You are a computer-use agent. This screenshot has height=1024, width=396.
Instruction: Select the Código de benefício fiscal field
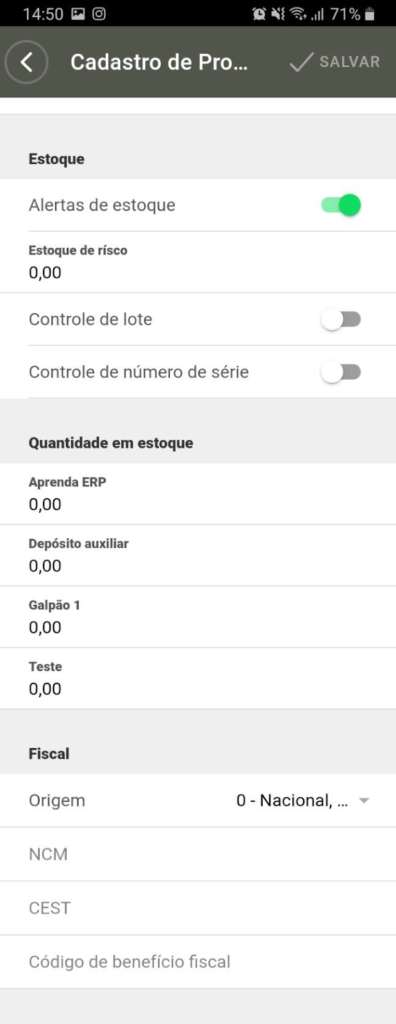(x=198, y=962)
